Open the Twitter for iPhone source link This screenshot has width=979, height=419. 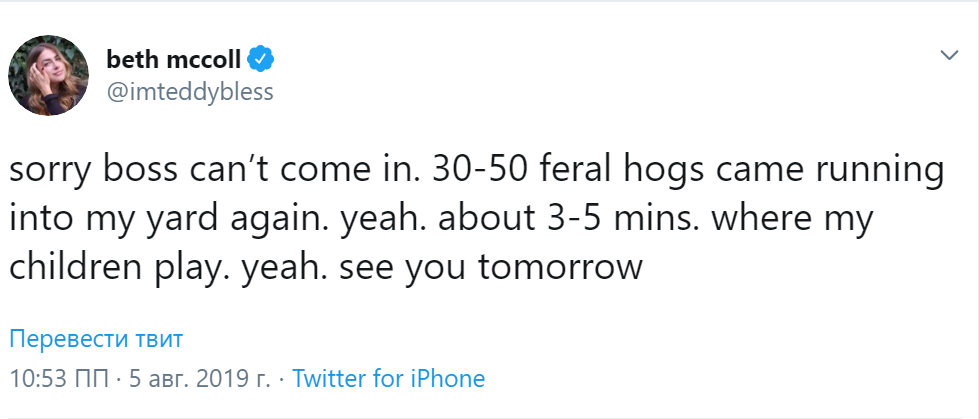click(x=388, y=378)
